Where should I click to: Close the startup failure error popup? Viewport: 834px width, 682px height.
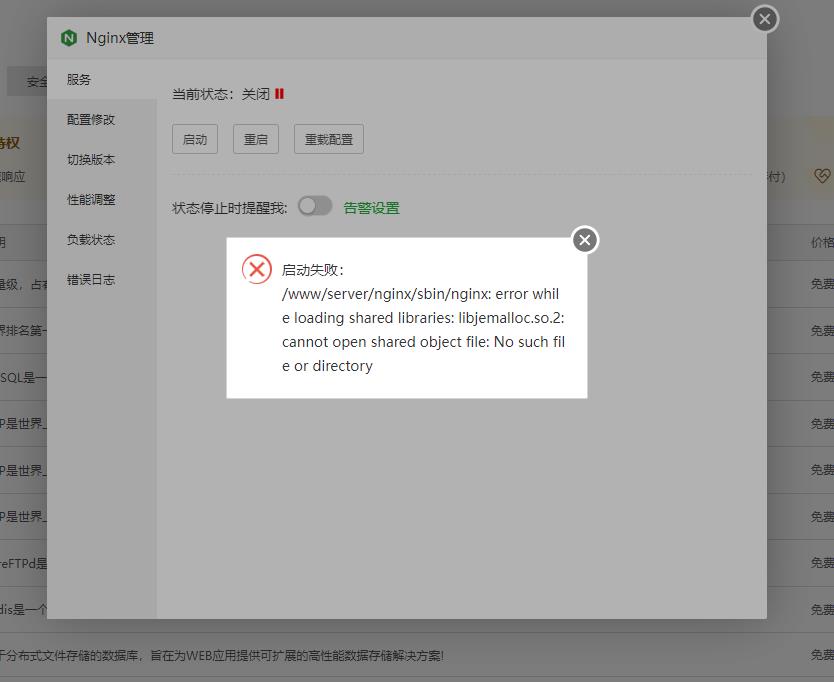585,240
